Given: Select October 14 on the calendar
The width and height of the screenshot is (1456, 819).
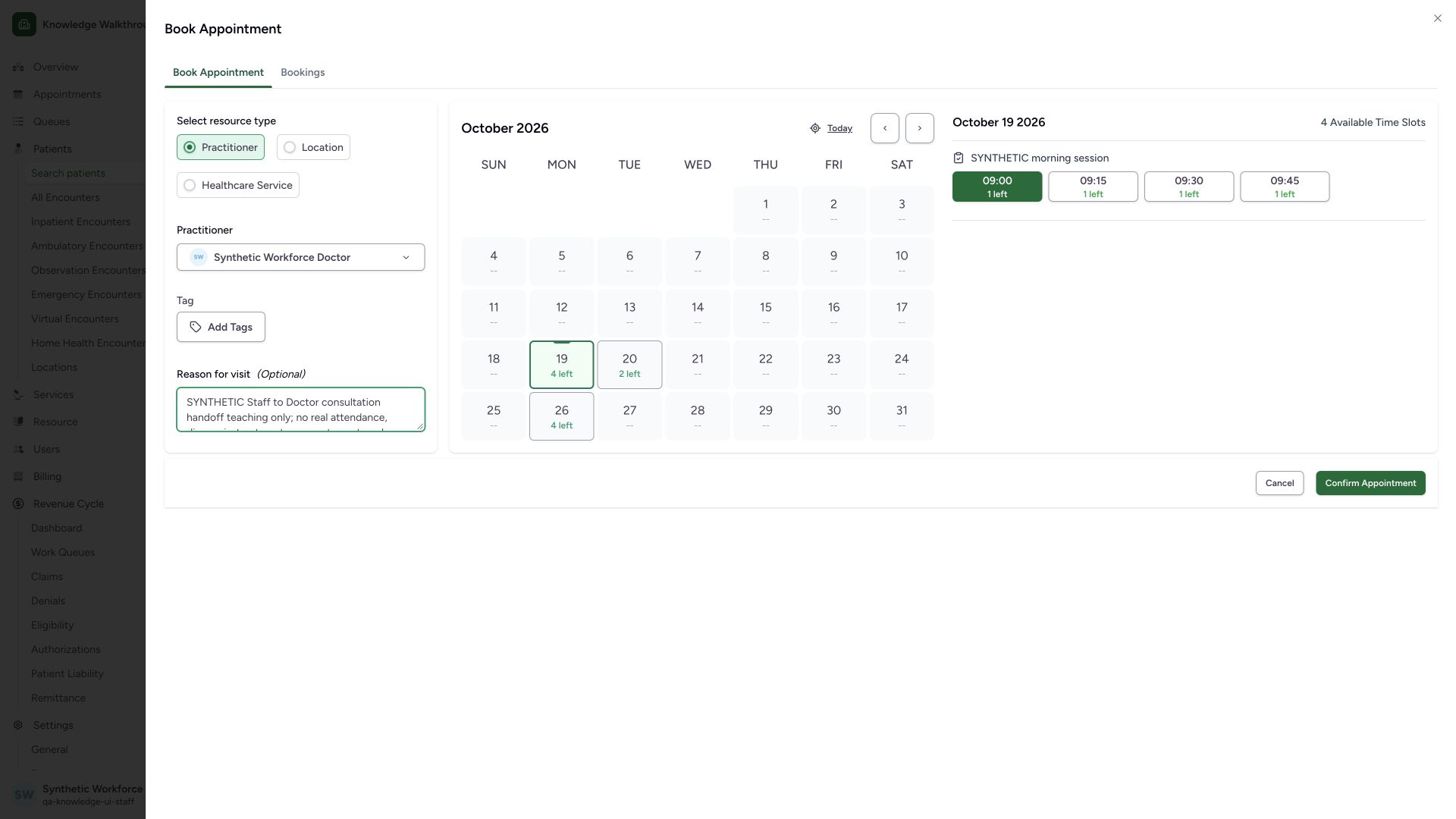Looking at the screenshot, I should click(x=698, y=313).
